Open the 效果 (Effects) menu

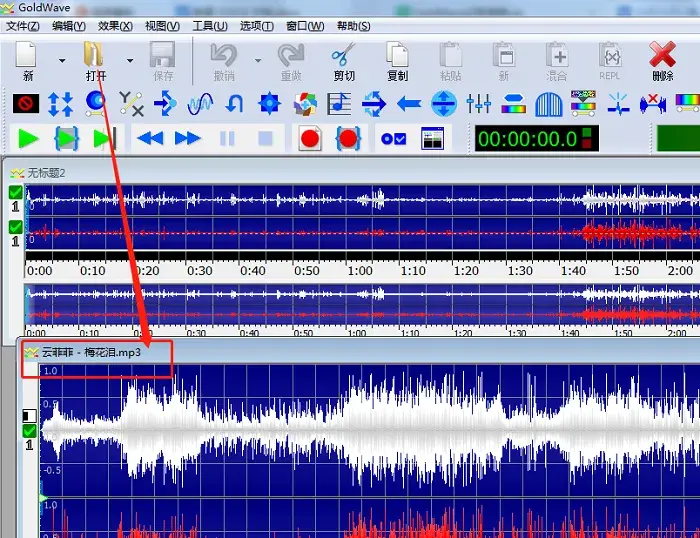pyautogui.click(x=115, y=26)
